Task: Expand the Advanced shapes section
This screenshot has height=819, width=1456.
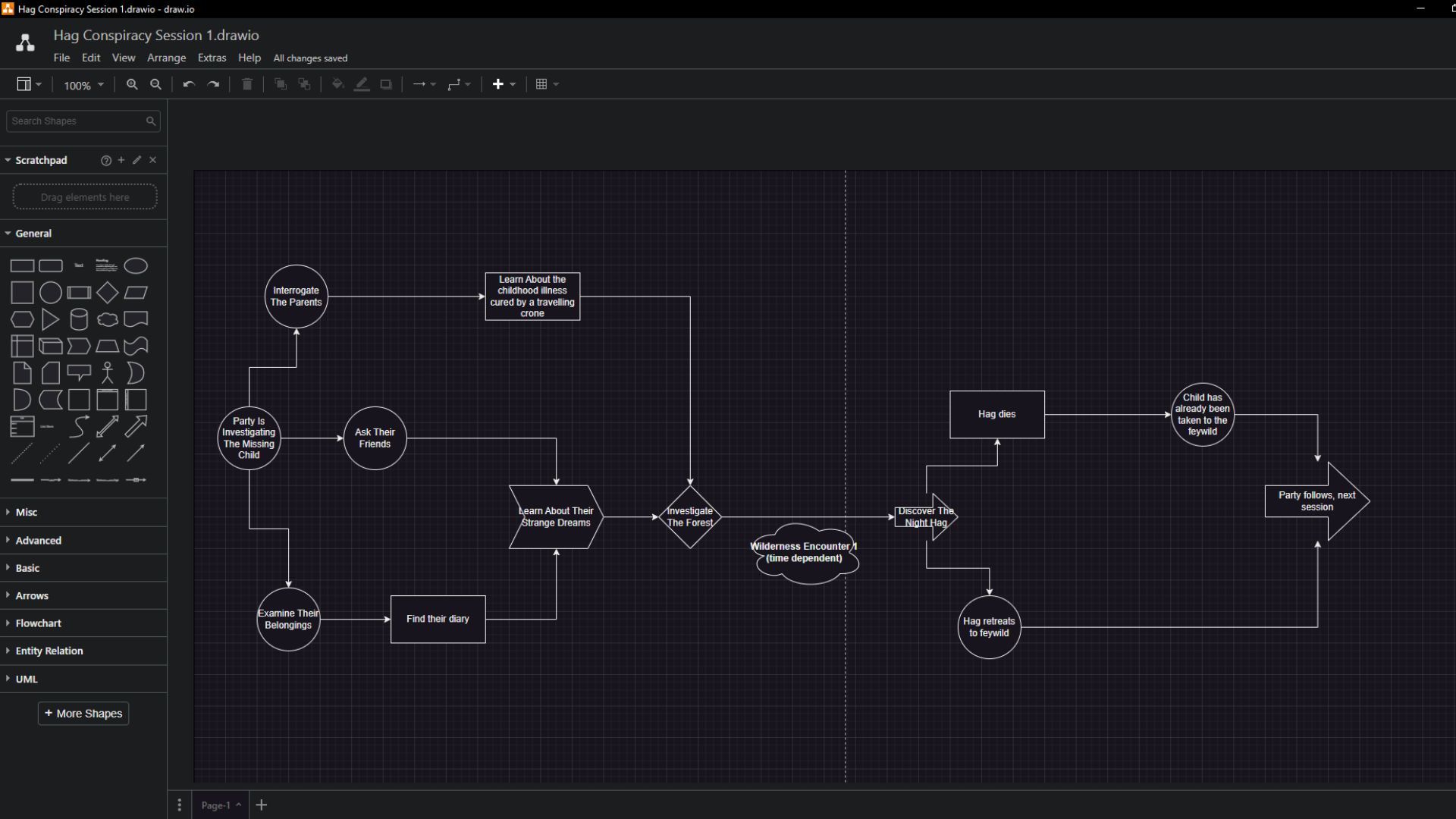Action: (x=38, y=541)
